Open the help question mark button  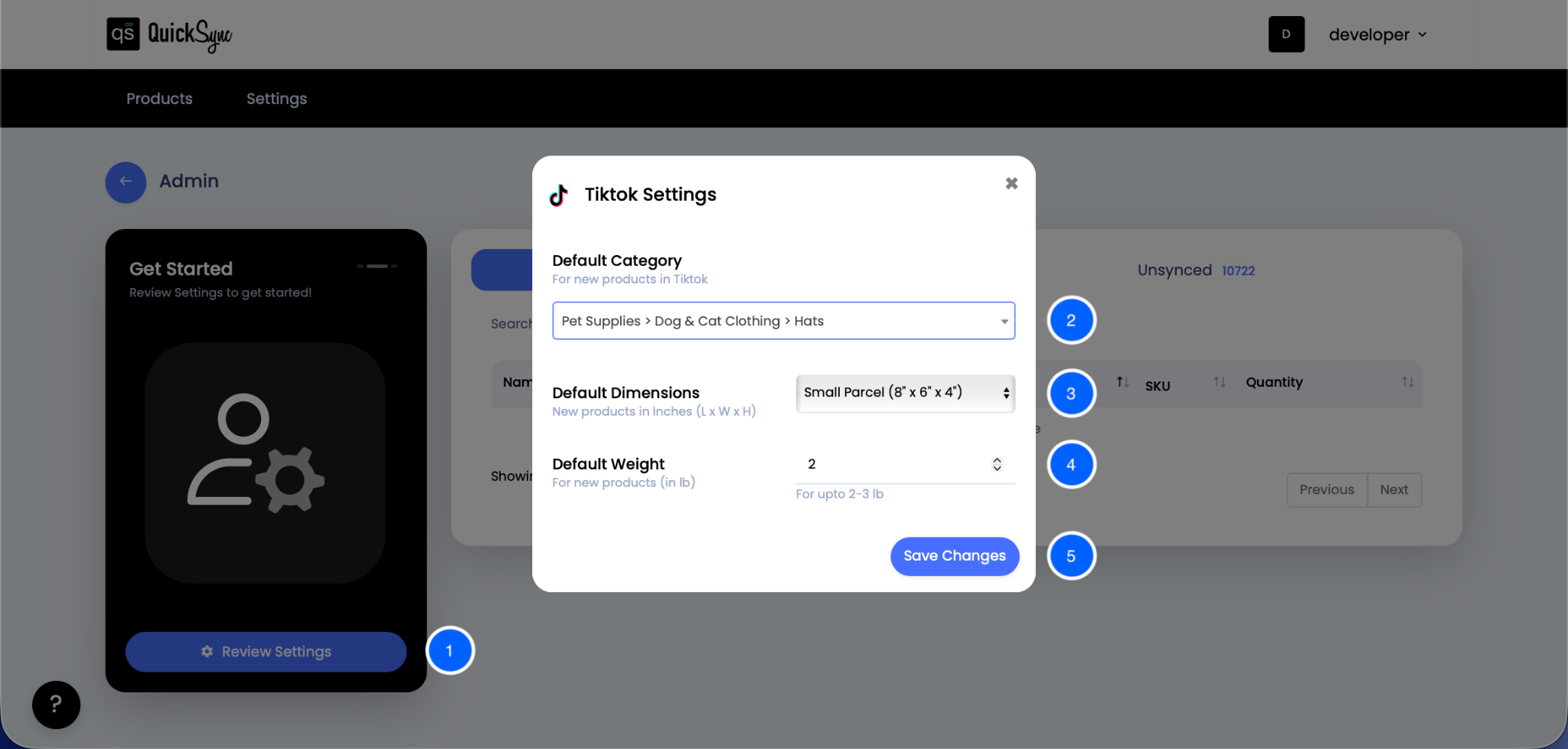[55, 705]
